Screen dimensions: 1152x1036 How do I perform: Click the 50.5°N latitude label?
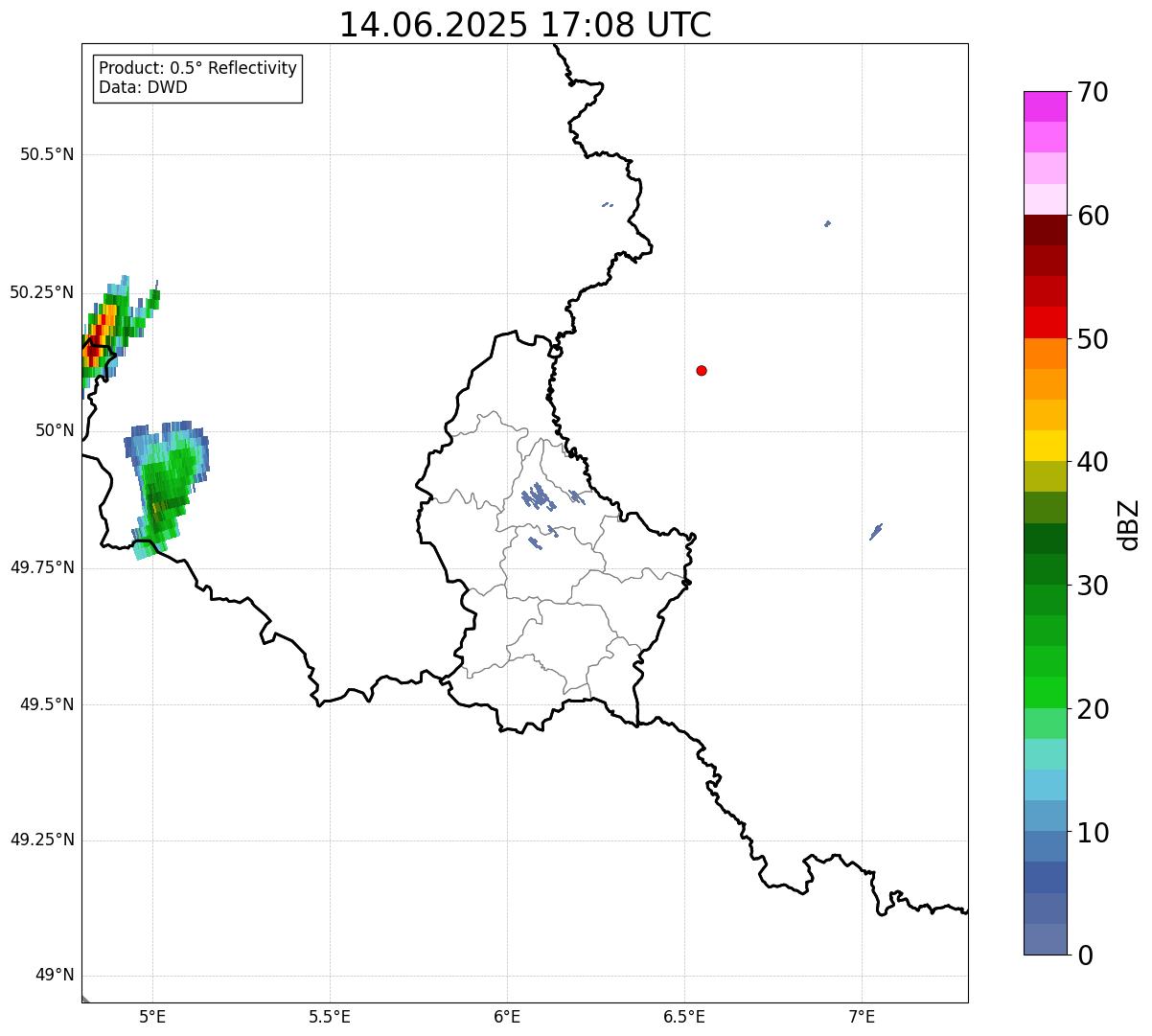coord(47,154)
